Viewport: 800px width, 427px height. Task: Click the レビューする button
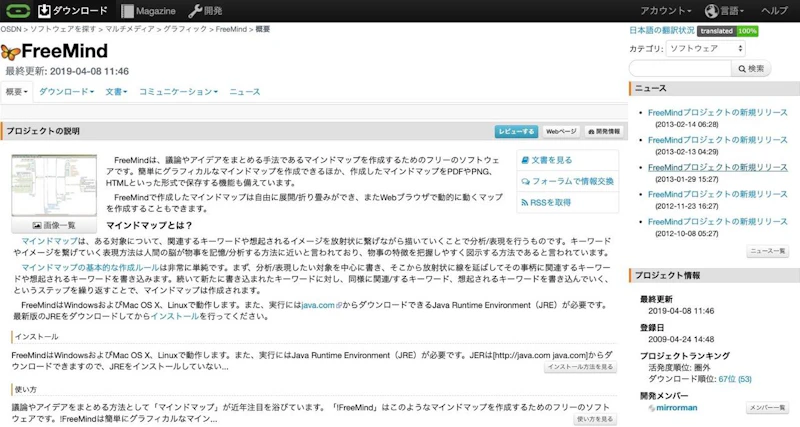coord(516,132)
